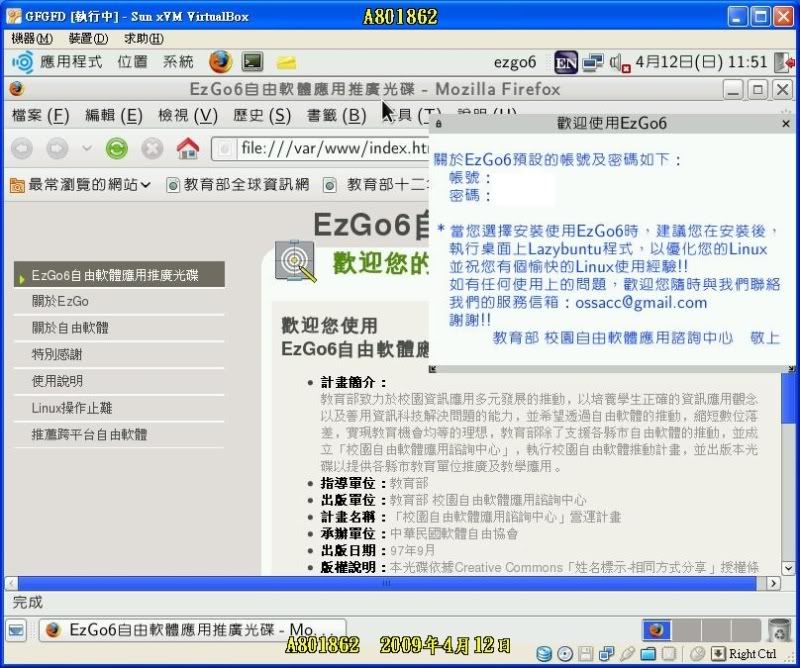Click the VirtualBox optical disc status icon
The image size is (800, 668).
tap(565, 654)
